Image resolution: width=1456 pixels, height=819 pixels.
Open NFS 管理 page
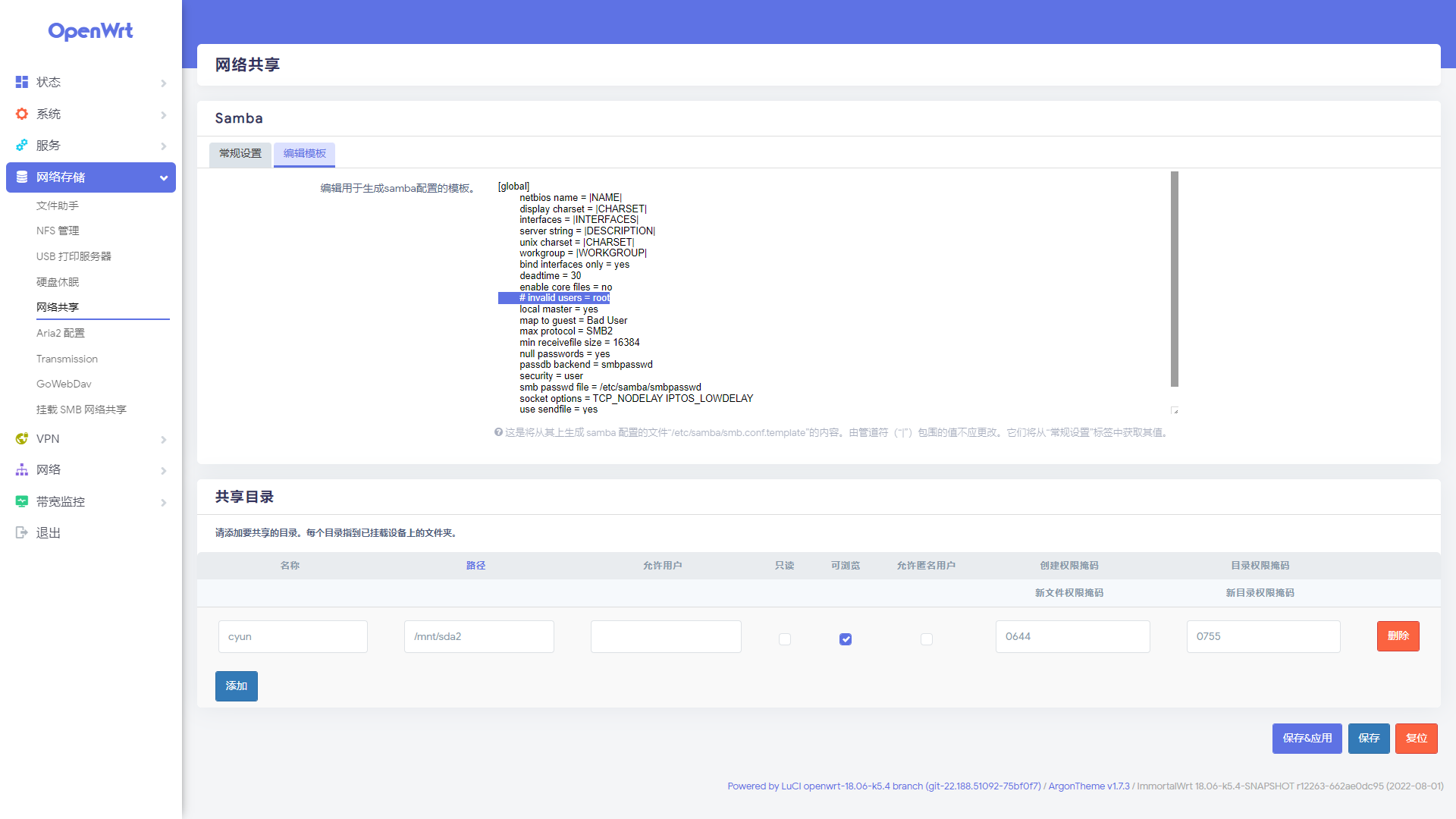pos(58,231)
